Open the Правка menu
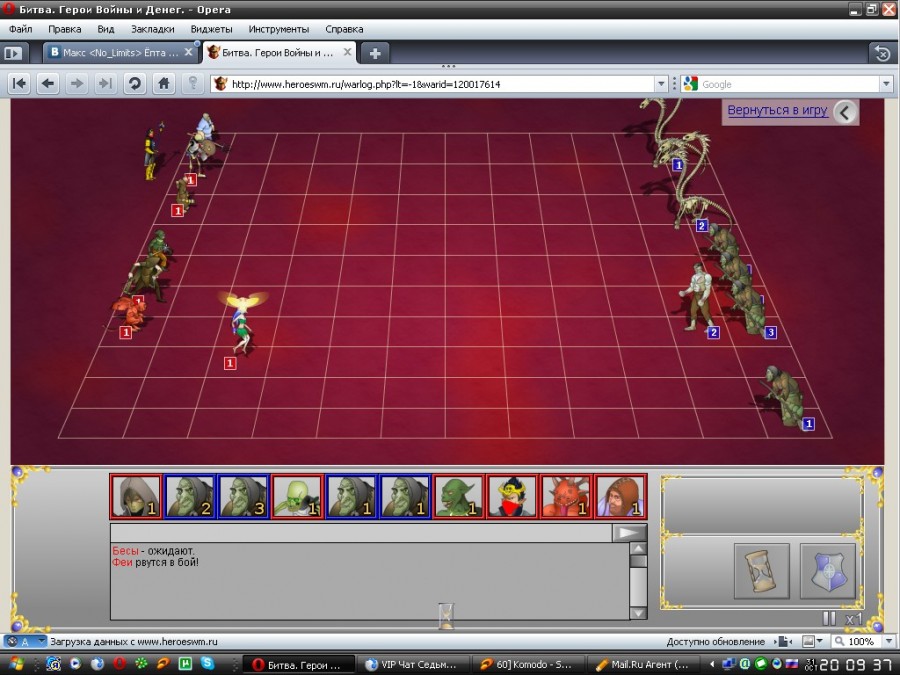This screenshot has width=900, height=675. coord(64,29)
